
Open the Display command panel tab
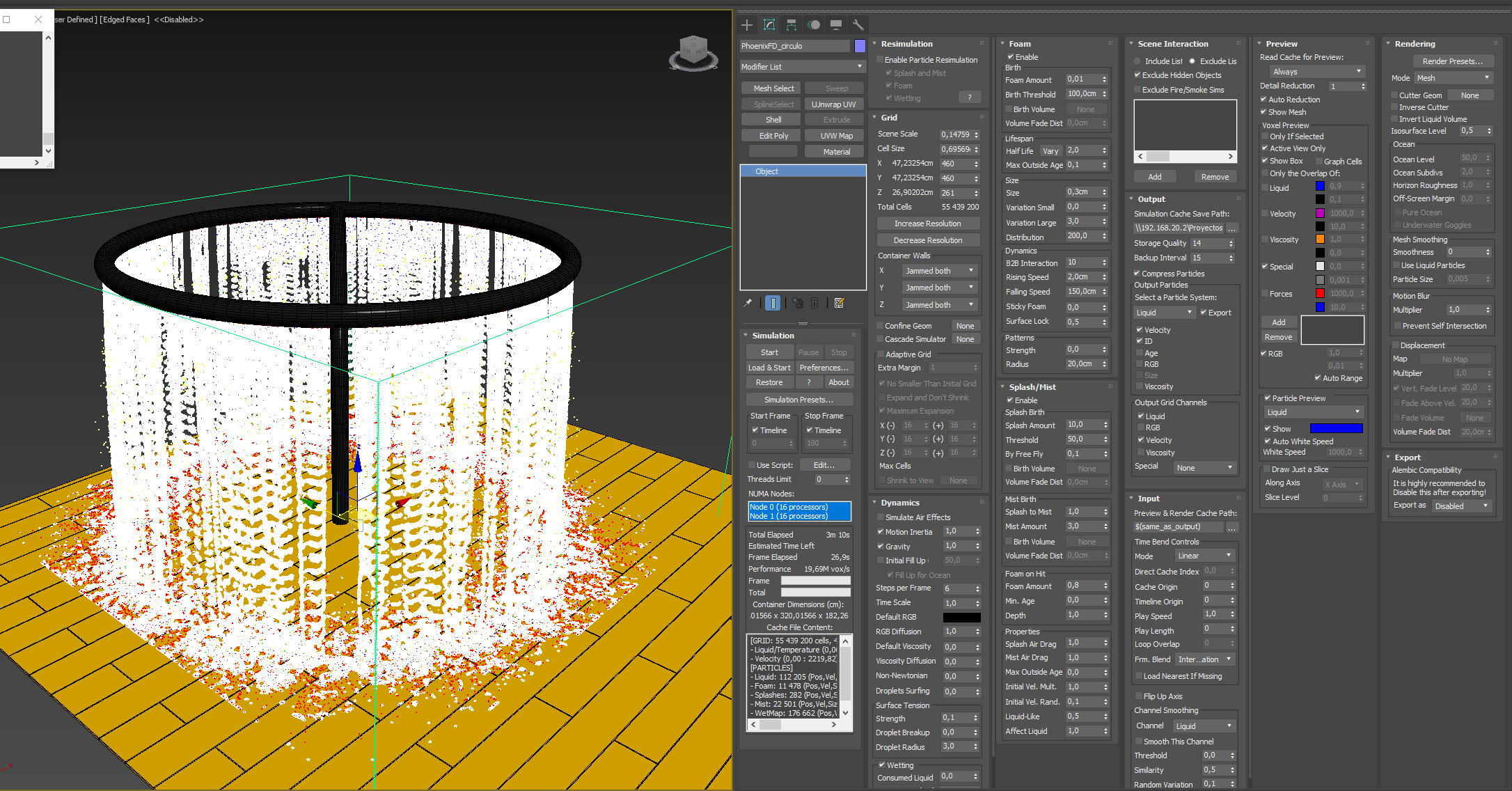(x=836, y=25)
